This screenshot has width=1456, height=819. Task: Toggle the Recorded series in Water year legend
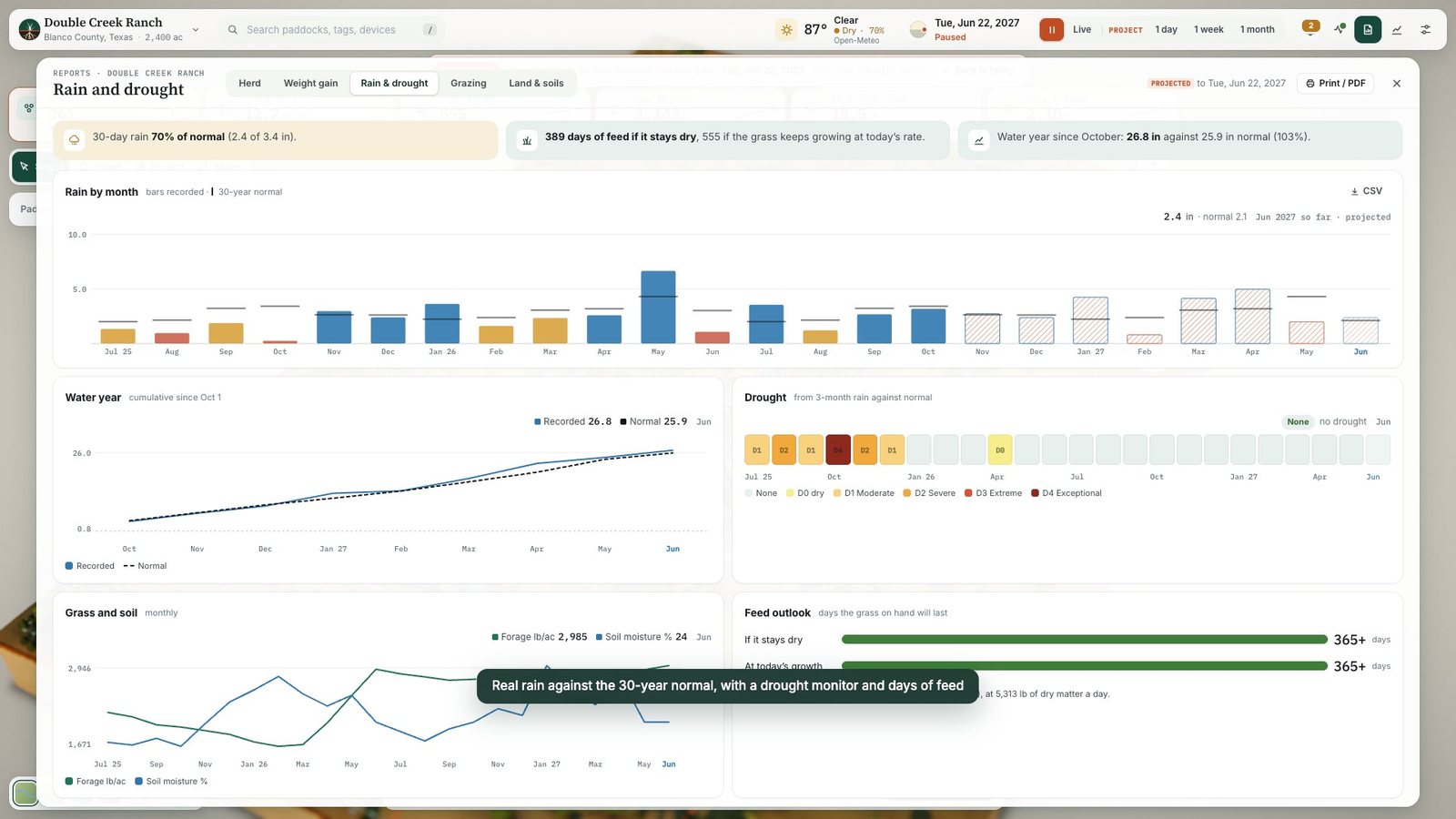pos(90,566)
